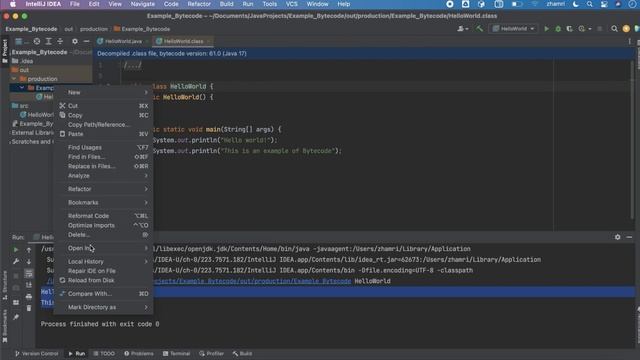Collapse the selected Example_Bytecode subfolder chevron
Image resolution: width=640 pixels, height=360 pixels.
(22, 88)
